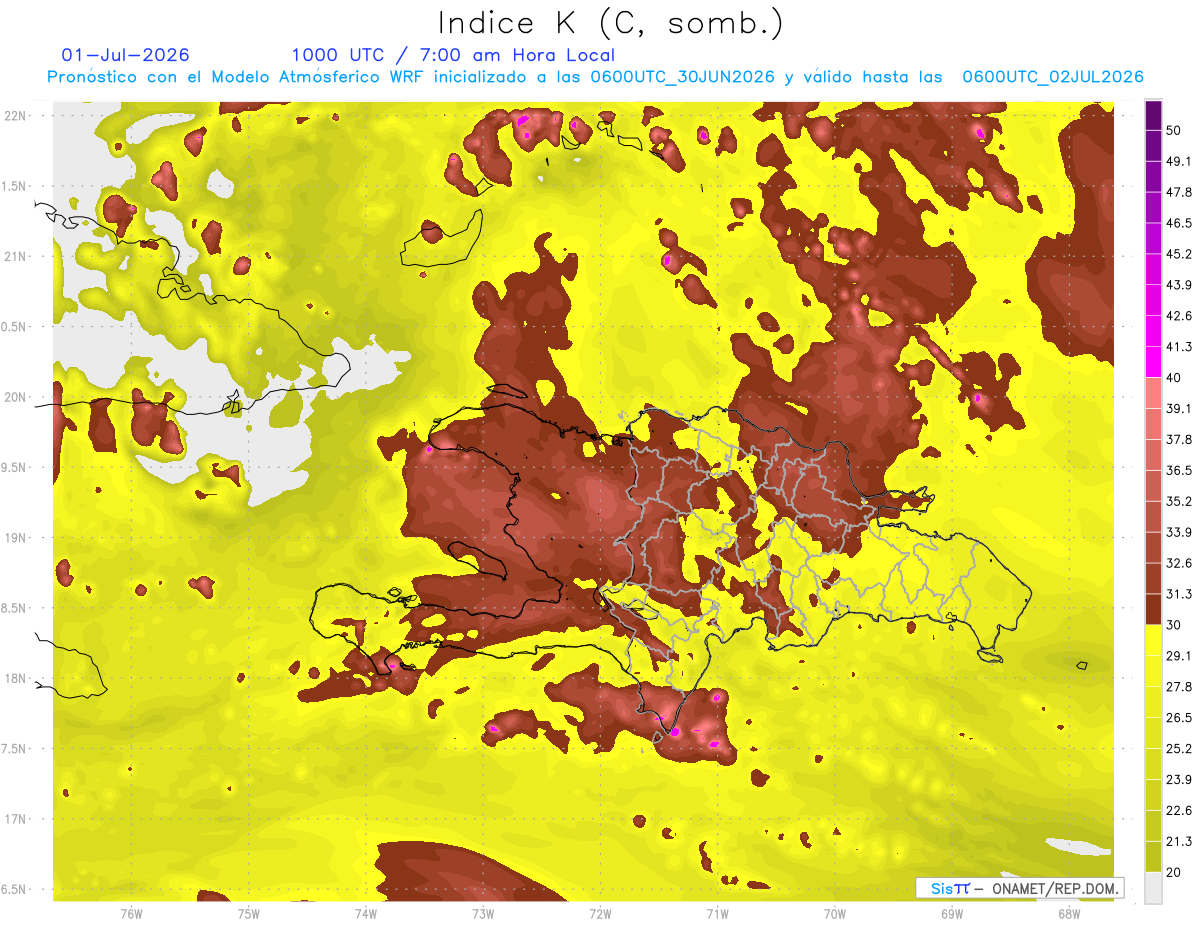The width and height of the screenshot is (1200, 927).
Task: Click the dark brown swatch between 30 and 31.3
Action: click(x=1153, y=610)
